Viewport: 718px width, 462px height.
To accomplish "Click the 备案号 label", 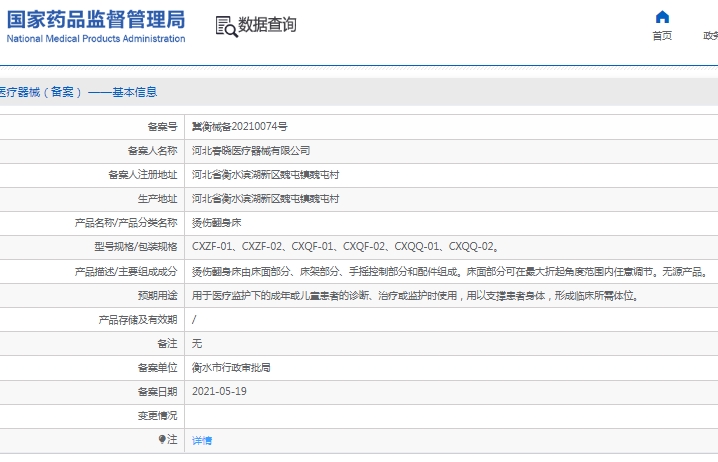I will click(162, 126).
